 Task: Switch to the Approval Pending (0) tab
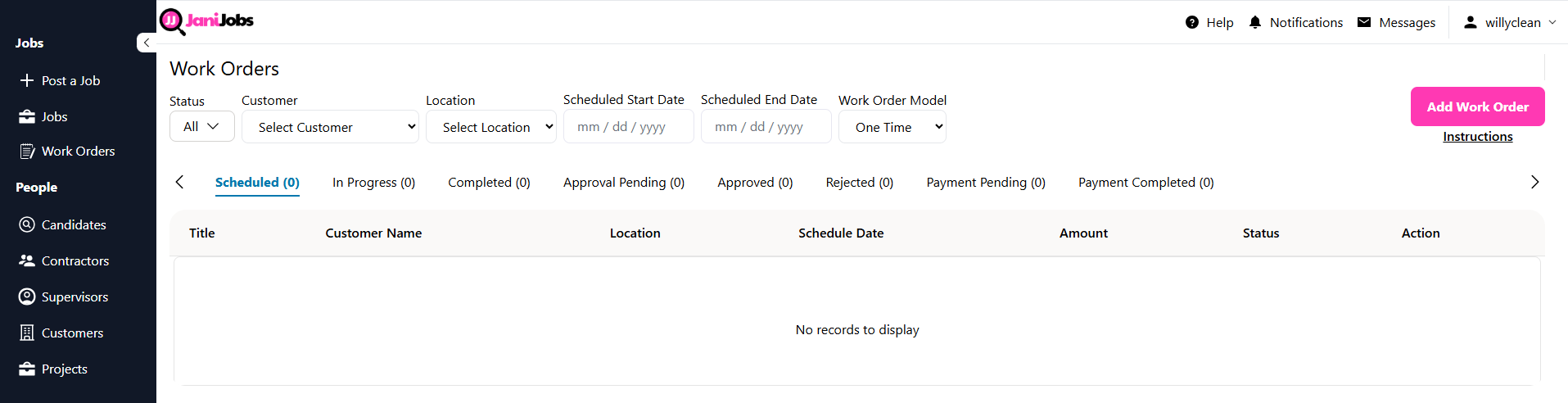pos(624,183)
